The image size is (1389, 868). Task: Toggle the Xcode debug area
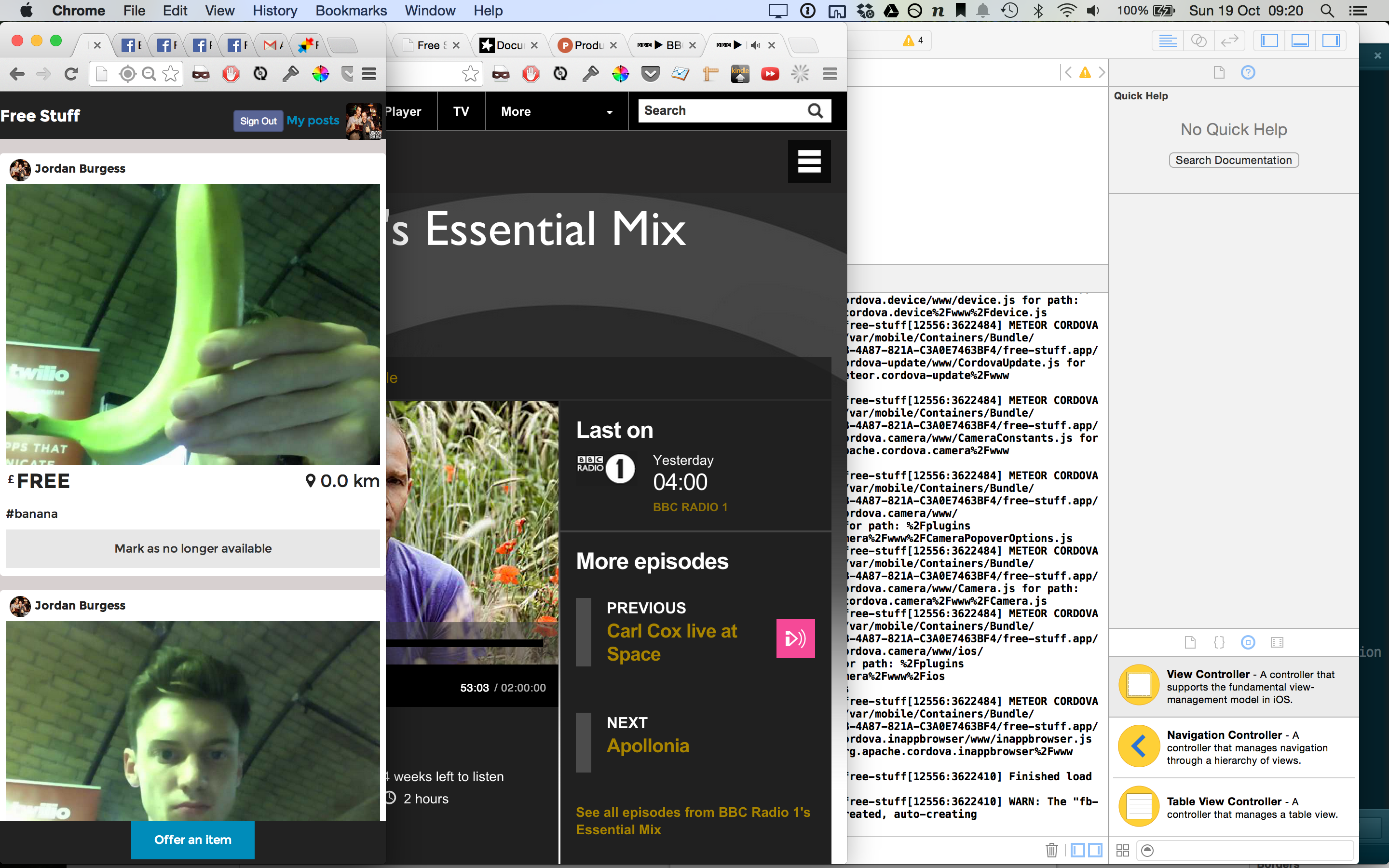point(1300,41)
